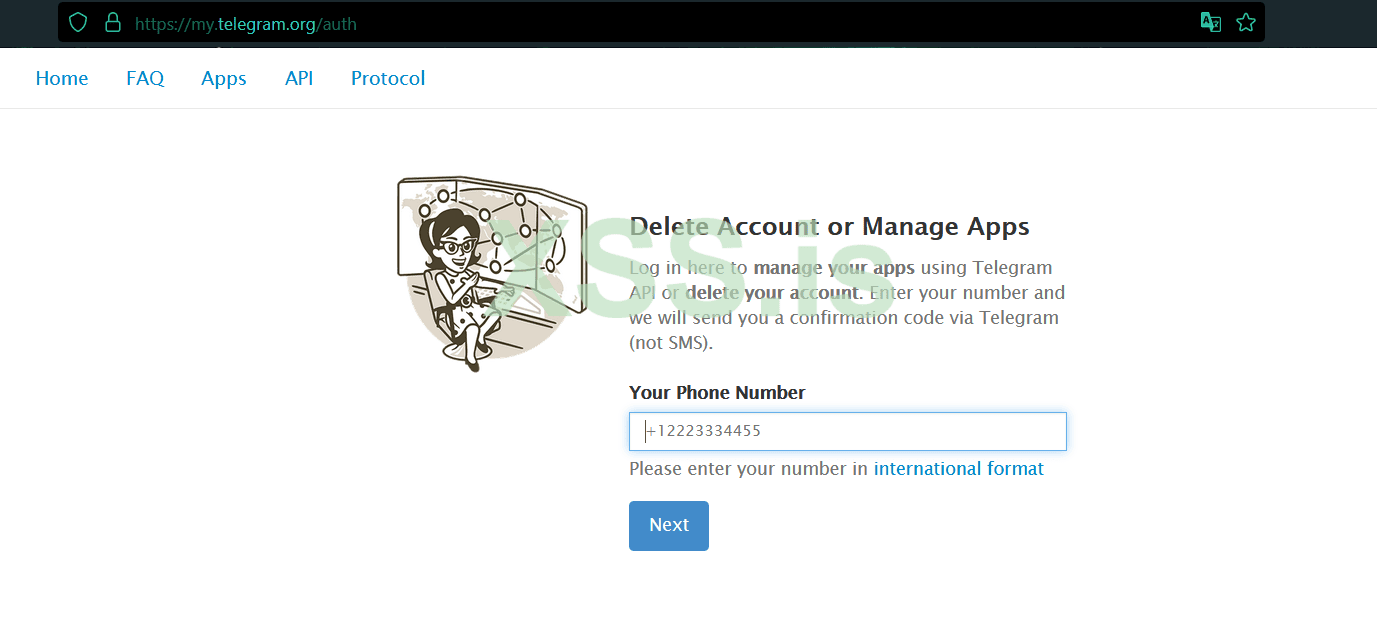Click the Your Phone Number label

[717, 392]
